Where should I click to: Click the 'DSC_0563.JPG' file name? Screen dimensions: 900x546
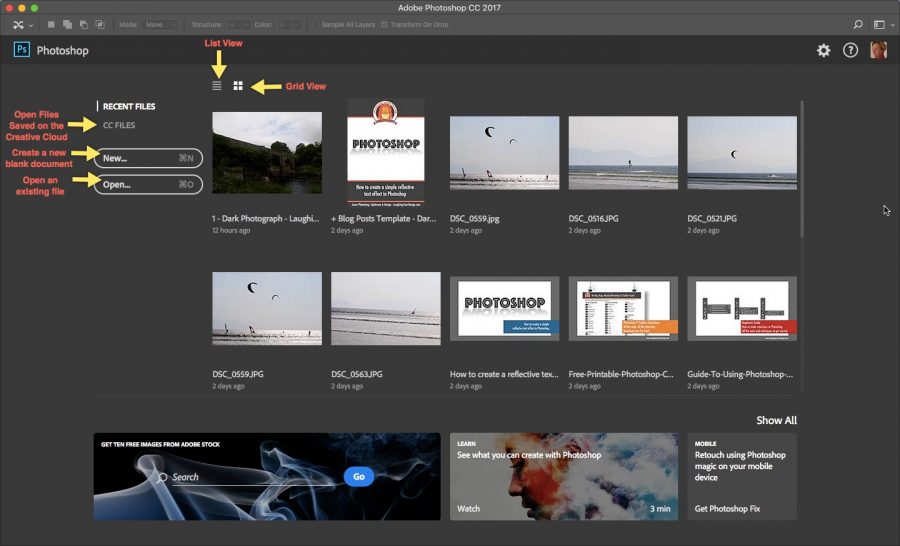click(356, 374)
